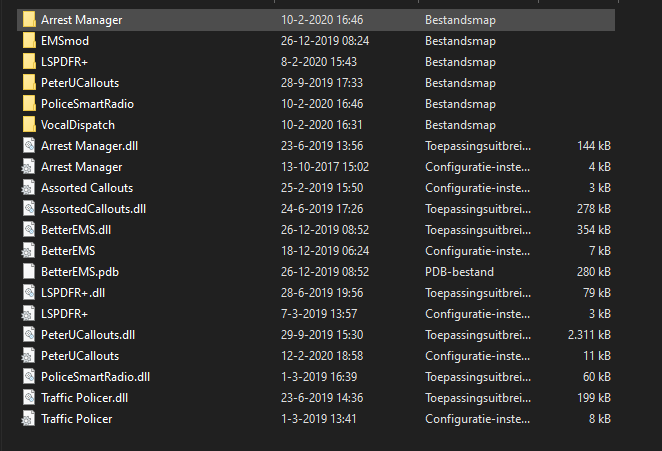
Task: Click the EMSmod folder icon
Action: point(29,41)
